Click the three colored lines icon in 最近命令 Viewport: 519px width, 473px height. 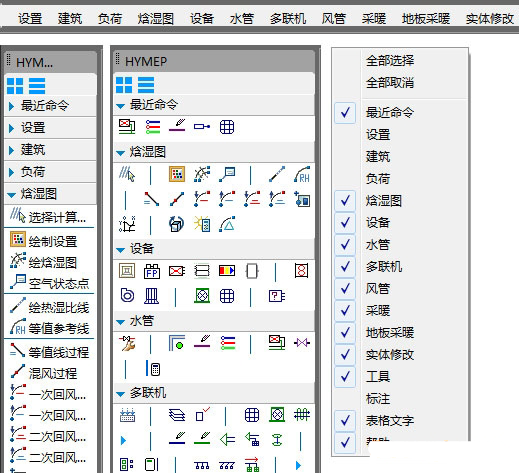[153, 127]
